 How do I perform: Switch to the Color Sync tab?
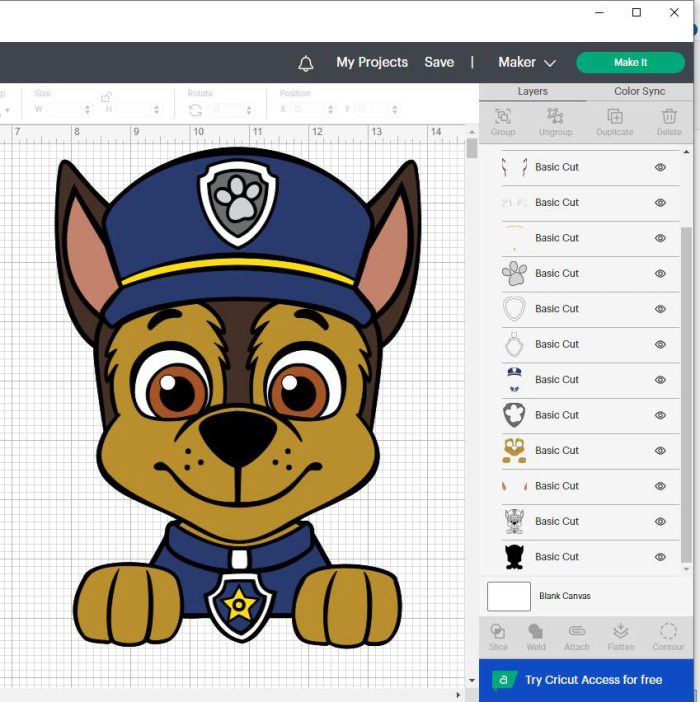[639, 91]
